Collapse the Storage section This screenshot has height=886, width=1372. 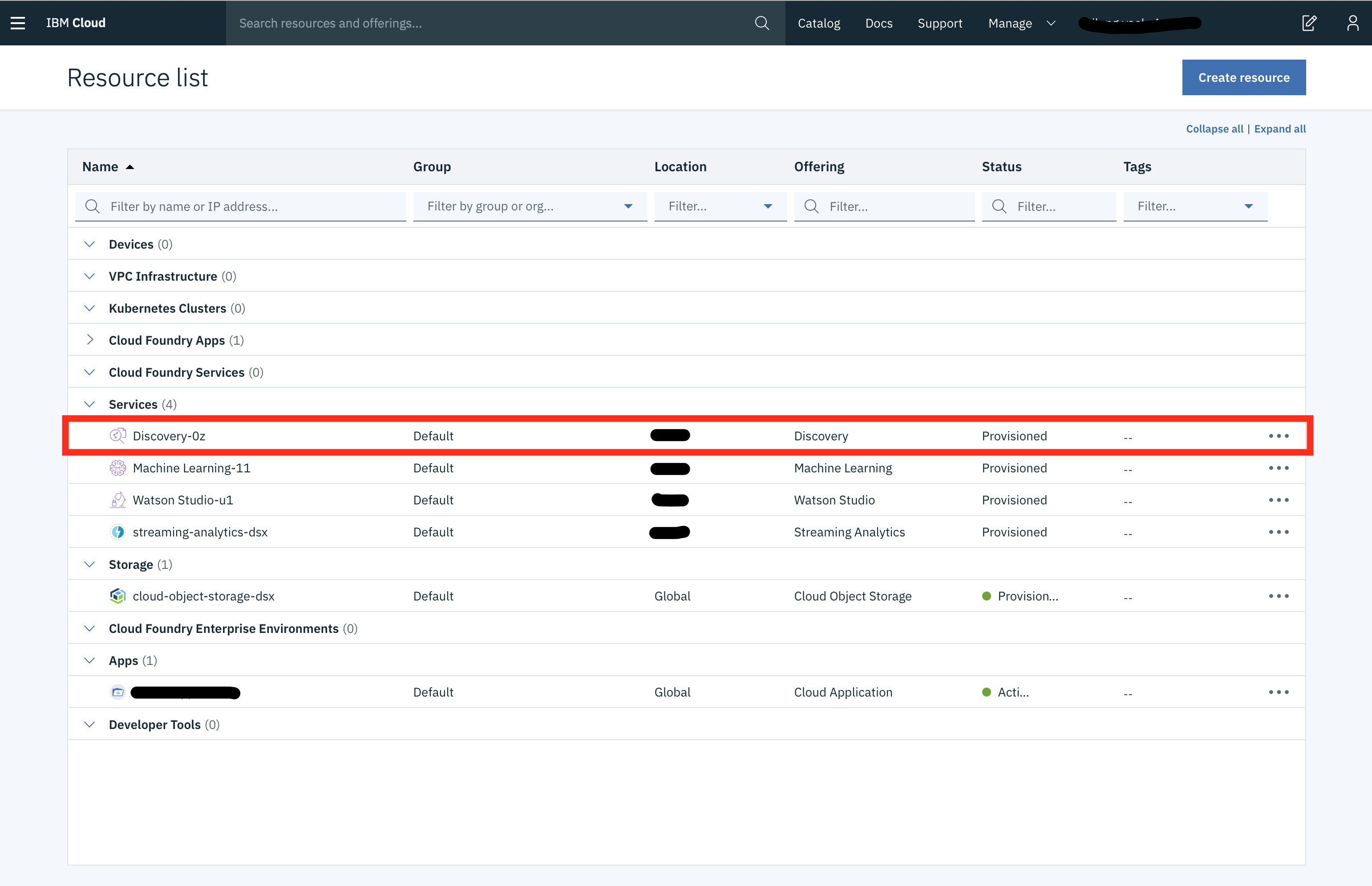pos(89,564)
